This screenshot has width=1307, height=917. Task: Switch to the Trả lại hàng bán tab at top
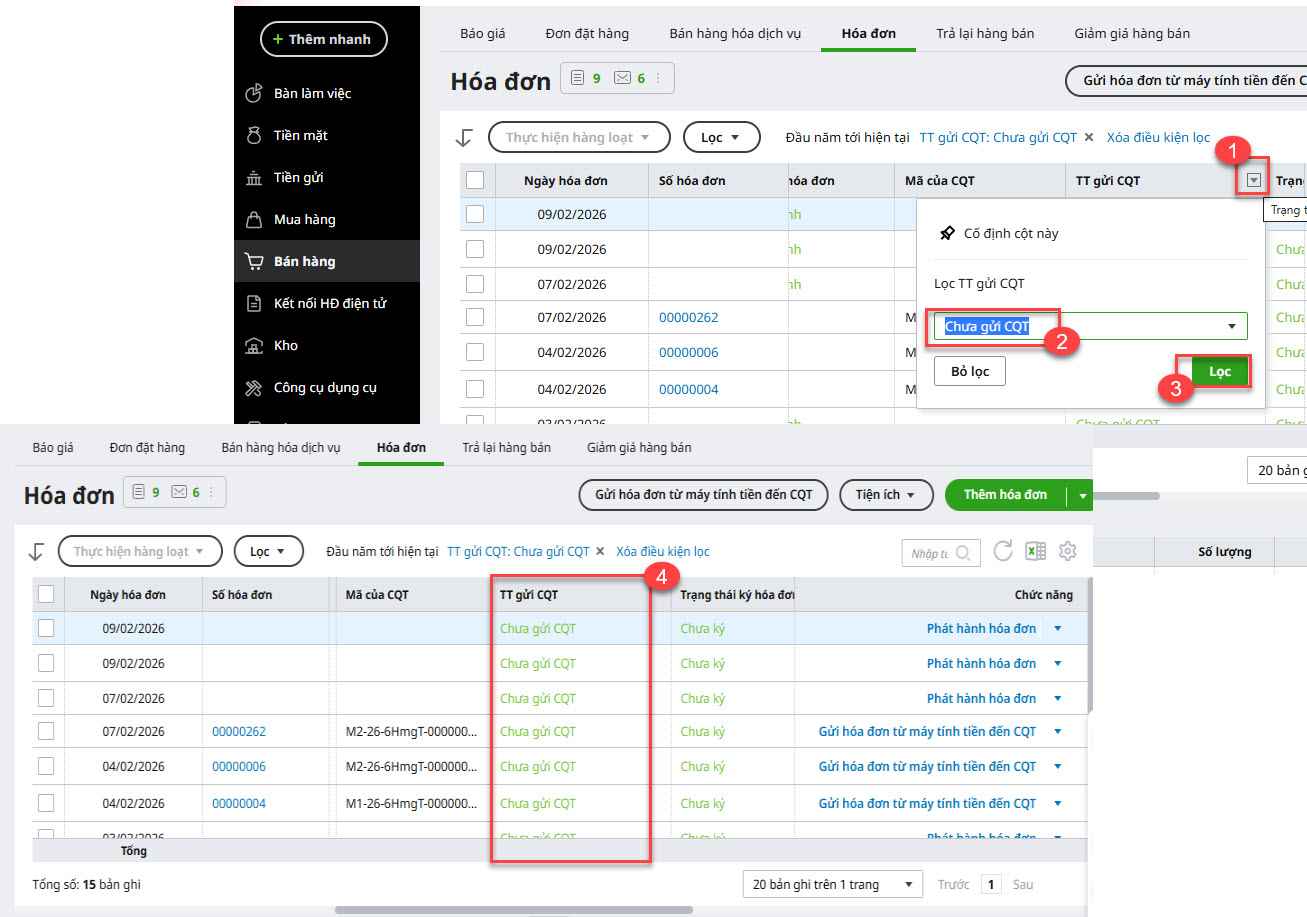click(x=985, y=33)
